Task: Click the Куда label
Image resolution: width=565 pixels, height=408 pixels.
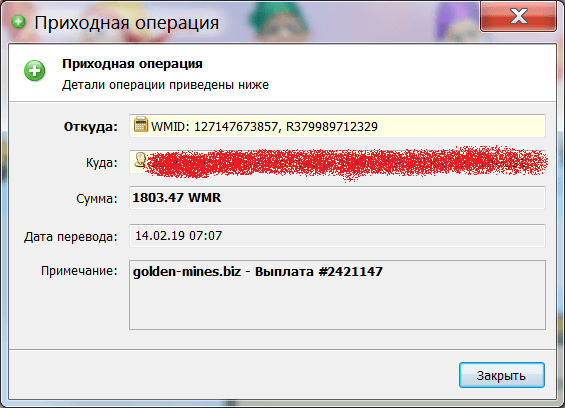Action: pos(102,163)
